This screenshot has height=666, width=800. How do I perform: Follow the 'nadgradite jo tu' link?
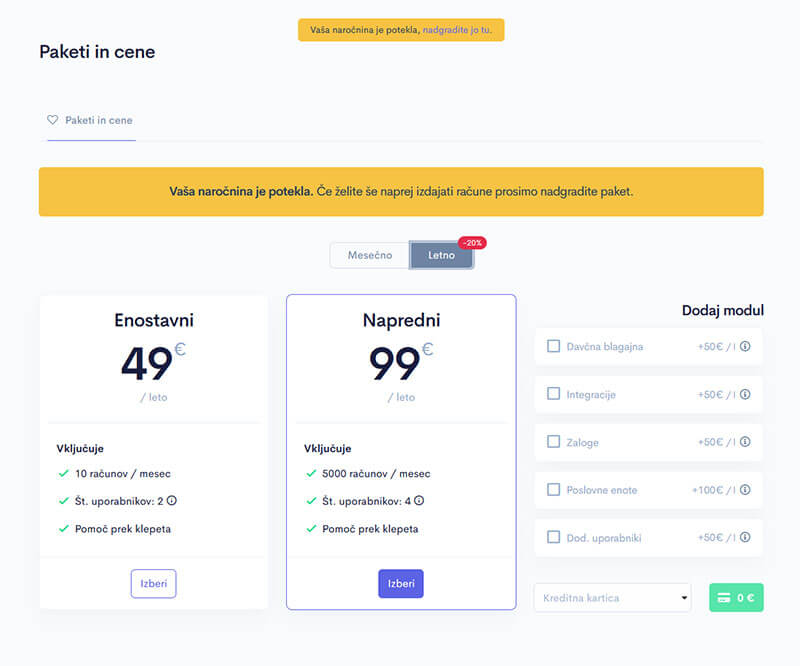[457, 30]
